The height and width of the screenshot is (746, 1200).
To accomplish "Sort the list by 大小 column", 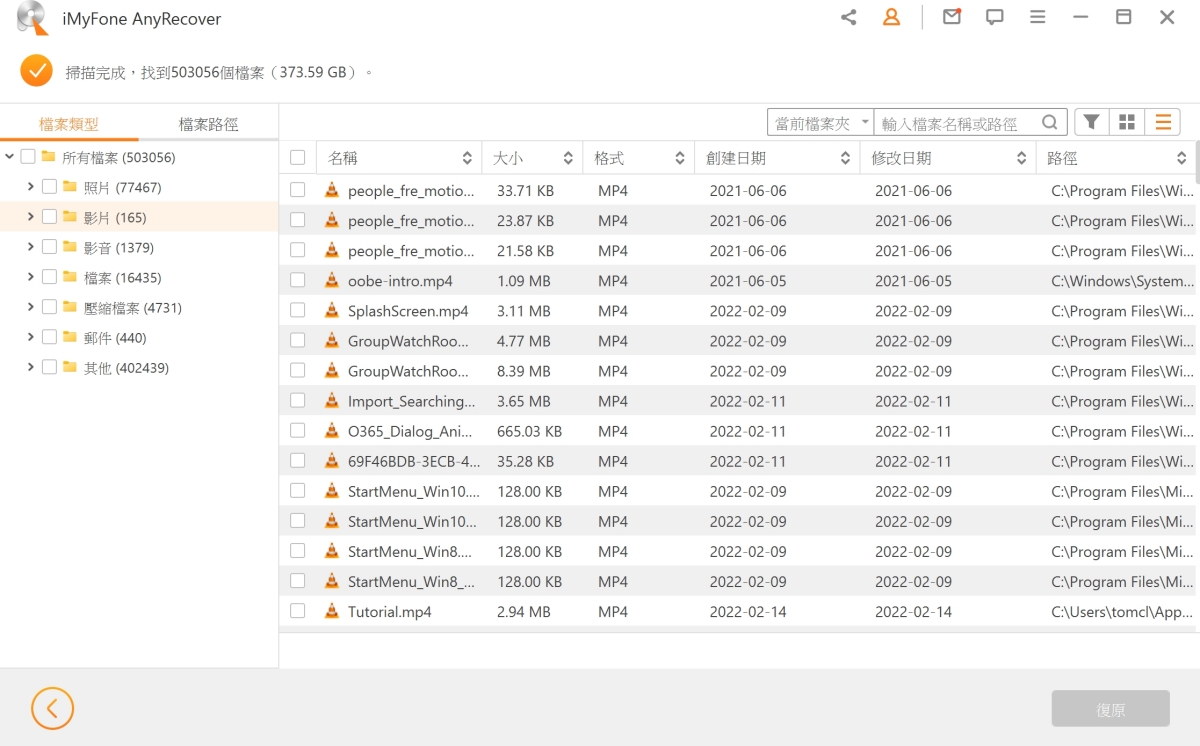I will [x=531, y=158].
